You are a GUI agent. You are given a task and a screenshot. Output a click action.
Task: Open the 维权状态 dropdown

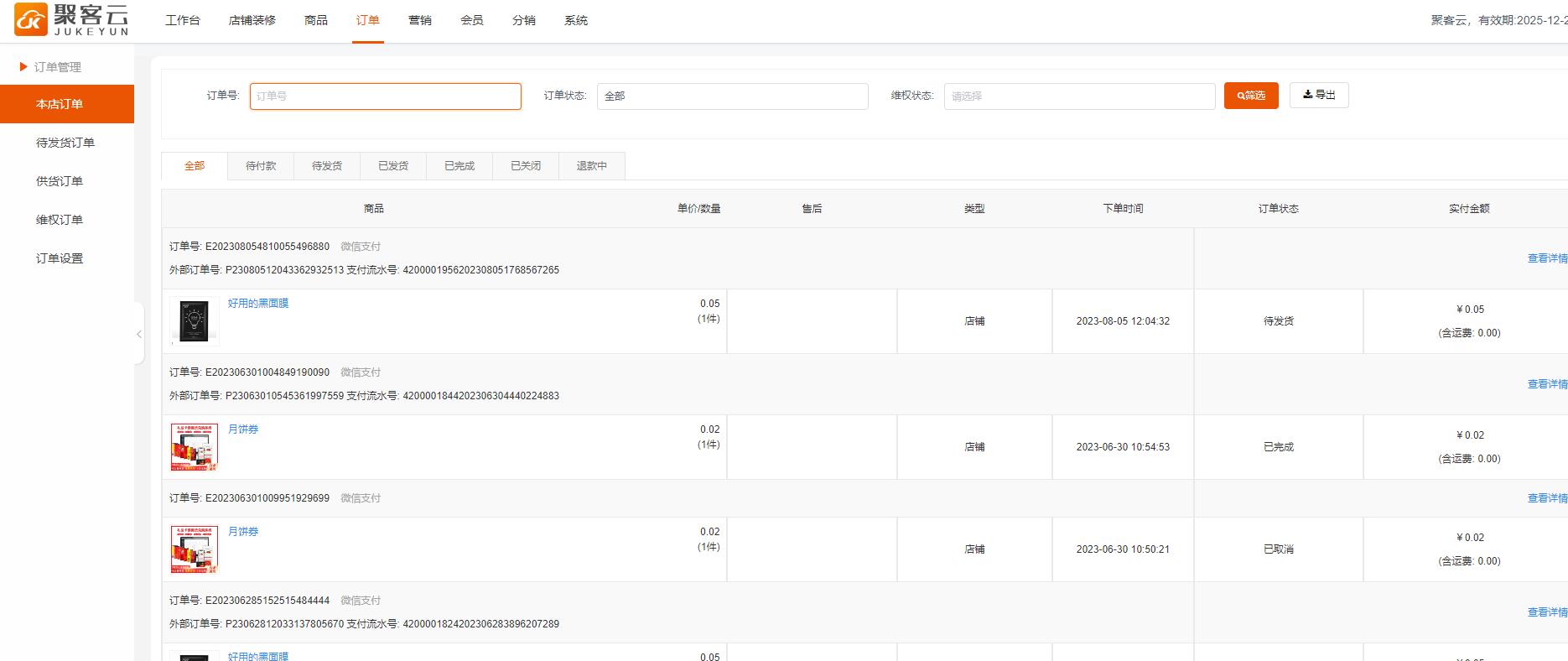pos(1080,96)
